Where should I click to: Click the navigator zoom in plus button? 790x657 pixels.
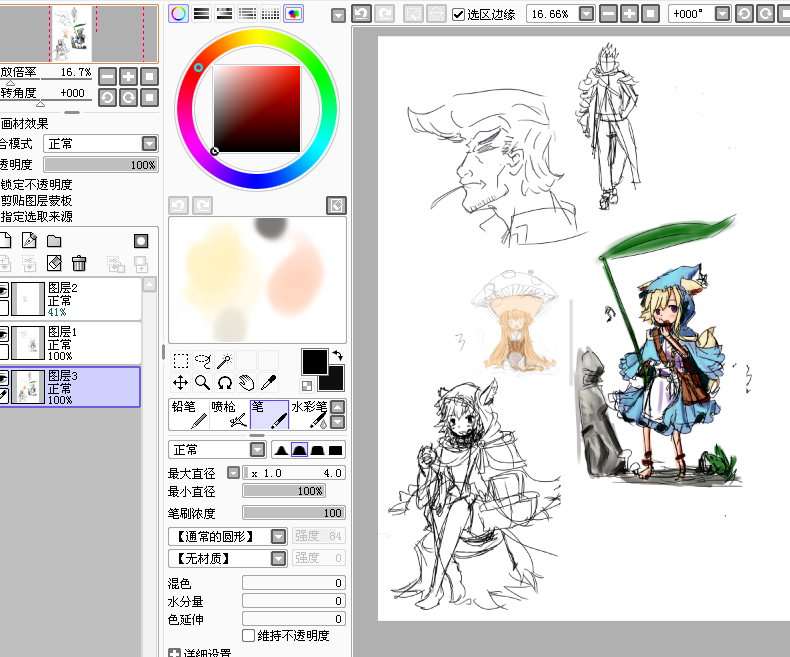coord(128,77)
